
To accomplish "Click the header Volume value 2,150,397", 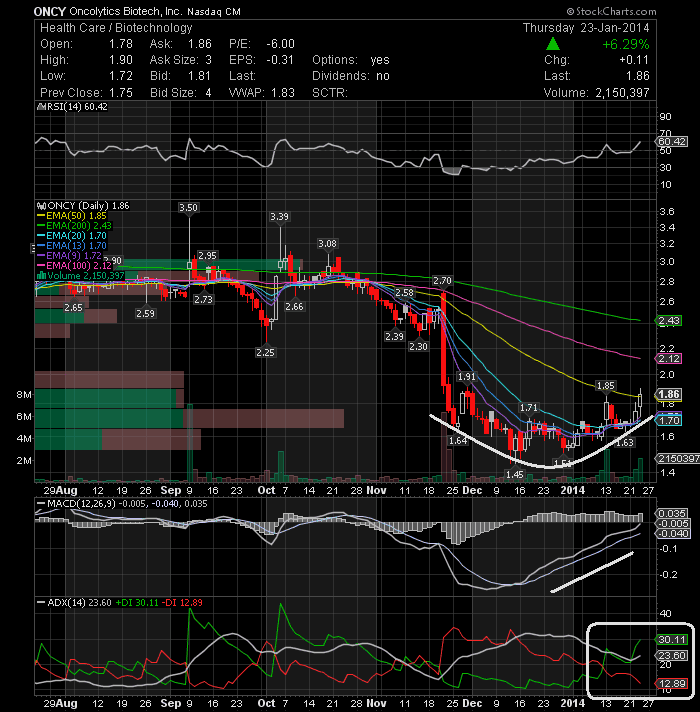I will (x=622, y=93).
